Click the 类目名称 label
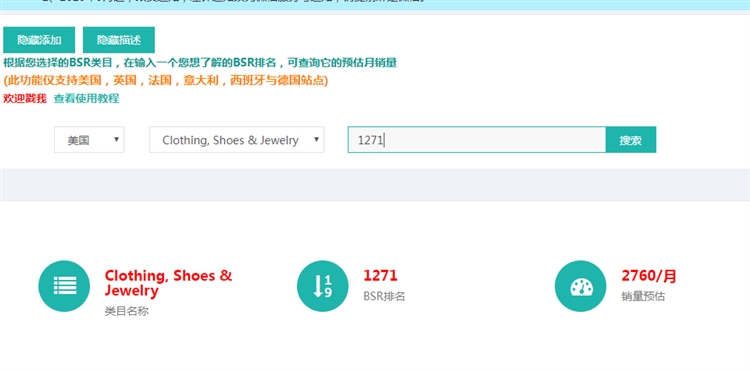The width and height of the screenshot is (750, 371). 127,311
